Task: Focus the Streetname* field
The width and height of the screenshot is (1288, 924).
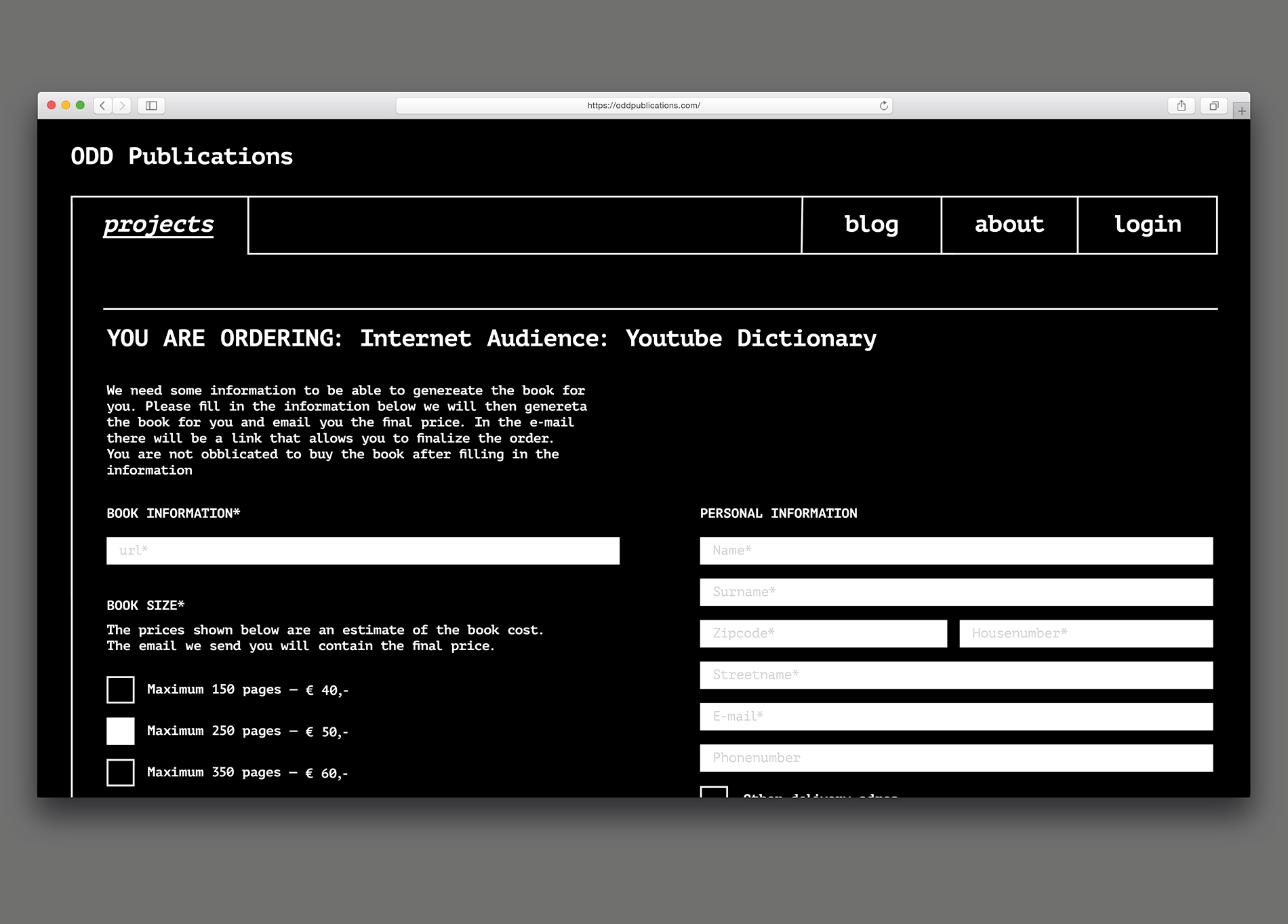Action: 957,675
